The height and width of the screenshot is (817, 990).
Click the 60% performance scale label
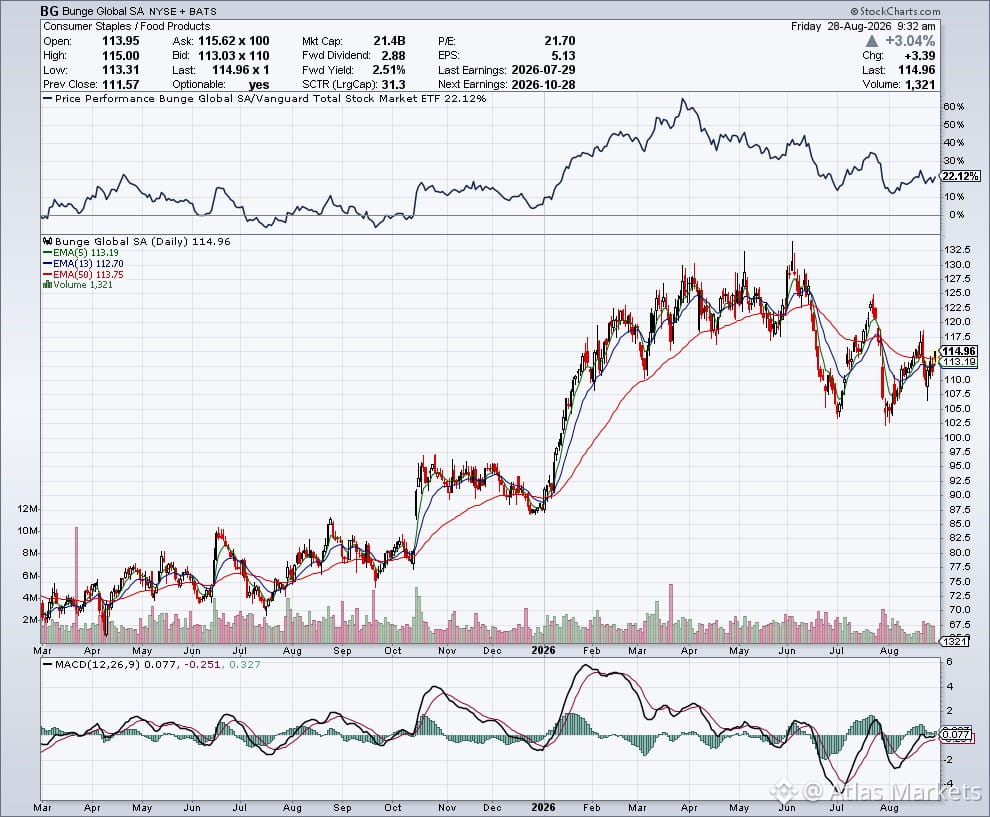pyautogui.click(x=954, y=107)
